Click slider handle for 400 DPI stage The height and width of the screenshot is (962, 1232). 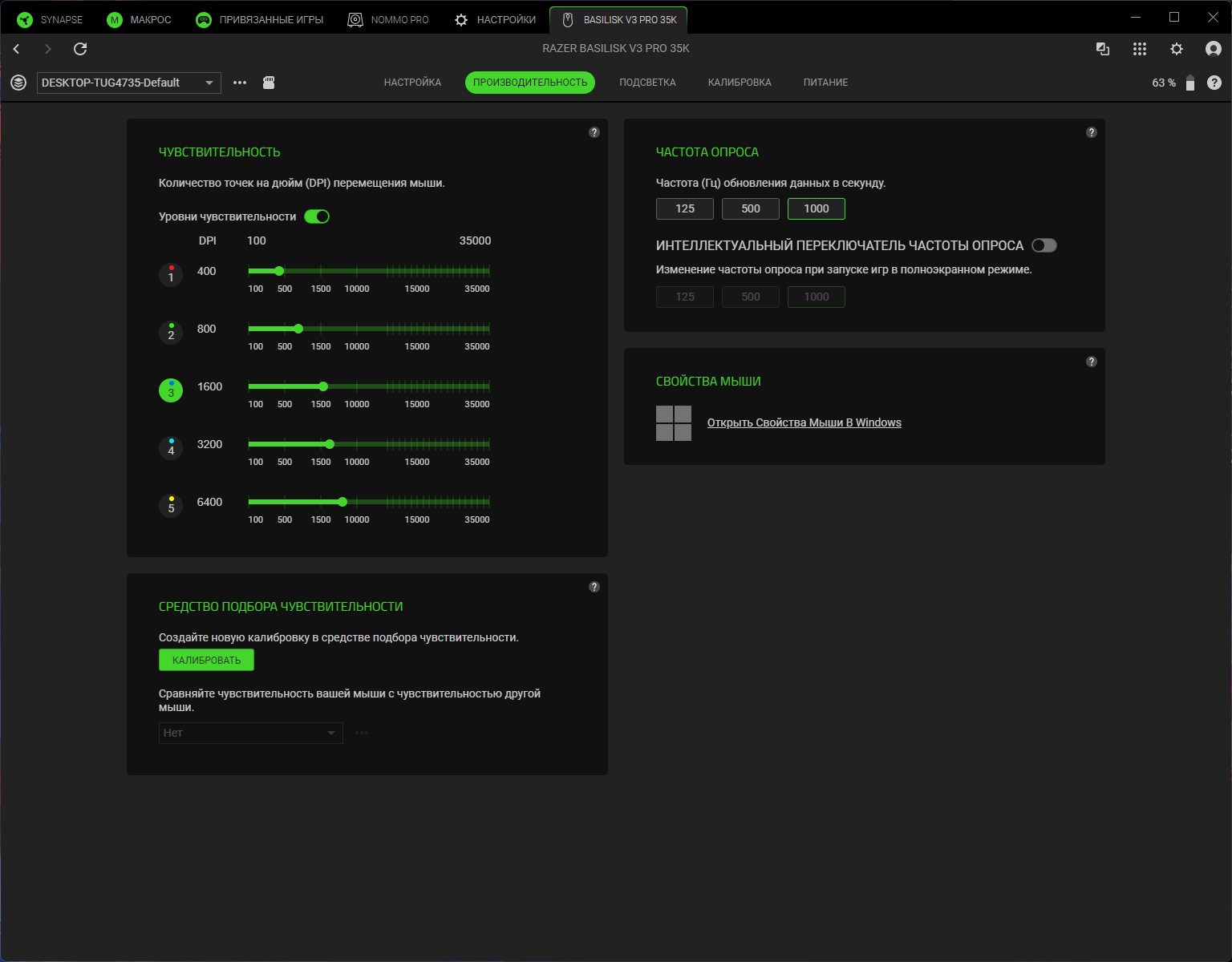point(279,271)
